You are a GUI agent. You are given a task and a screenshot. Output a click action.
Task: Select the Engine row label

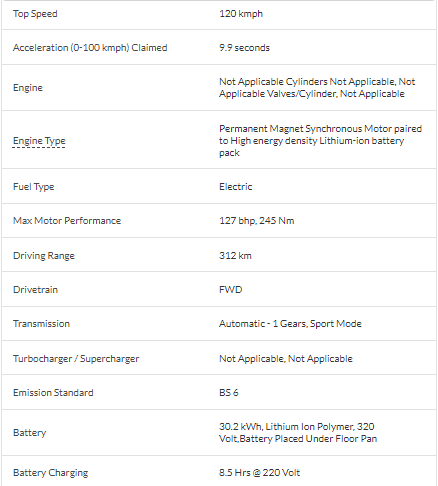(x=28, y=88)
